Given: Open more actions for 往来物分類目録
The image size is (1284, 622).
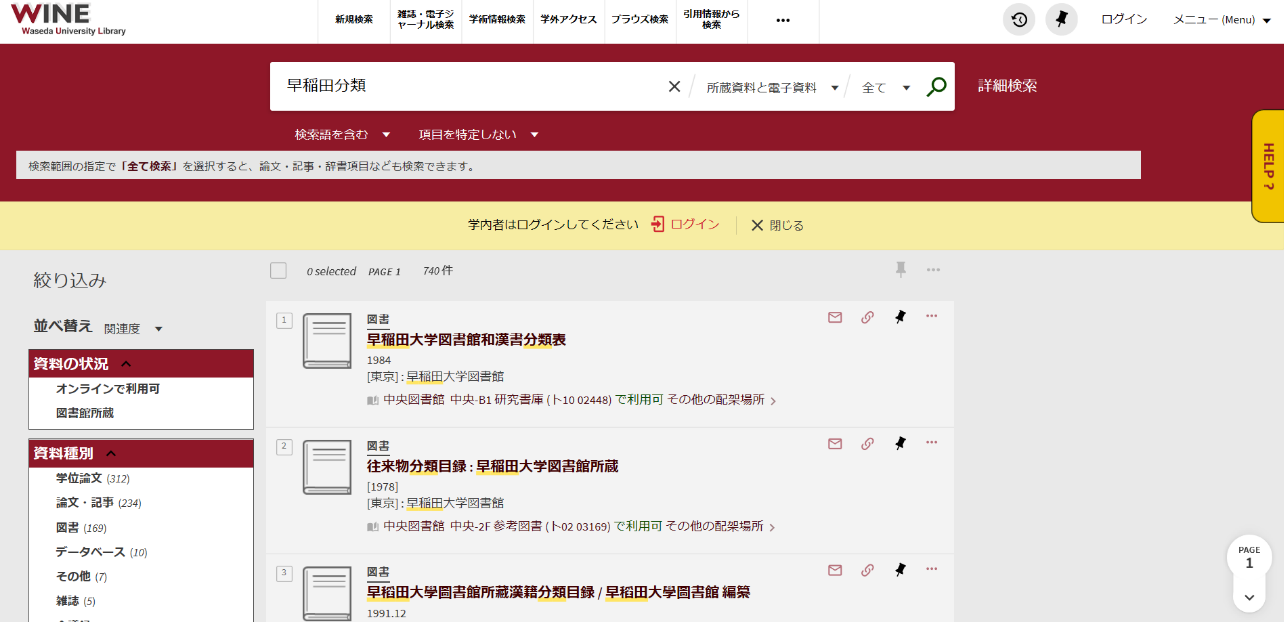Looking at the screenshot, I should [932, 443].
